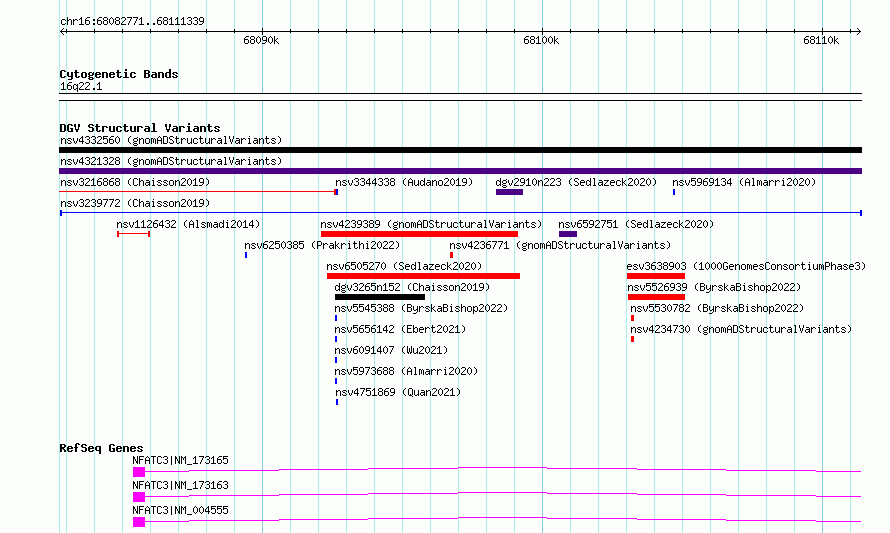Open dgv3265n152 Chaisson2019 label
This screenshot has height=533, width=890.
[x=412, y=287]
